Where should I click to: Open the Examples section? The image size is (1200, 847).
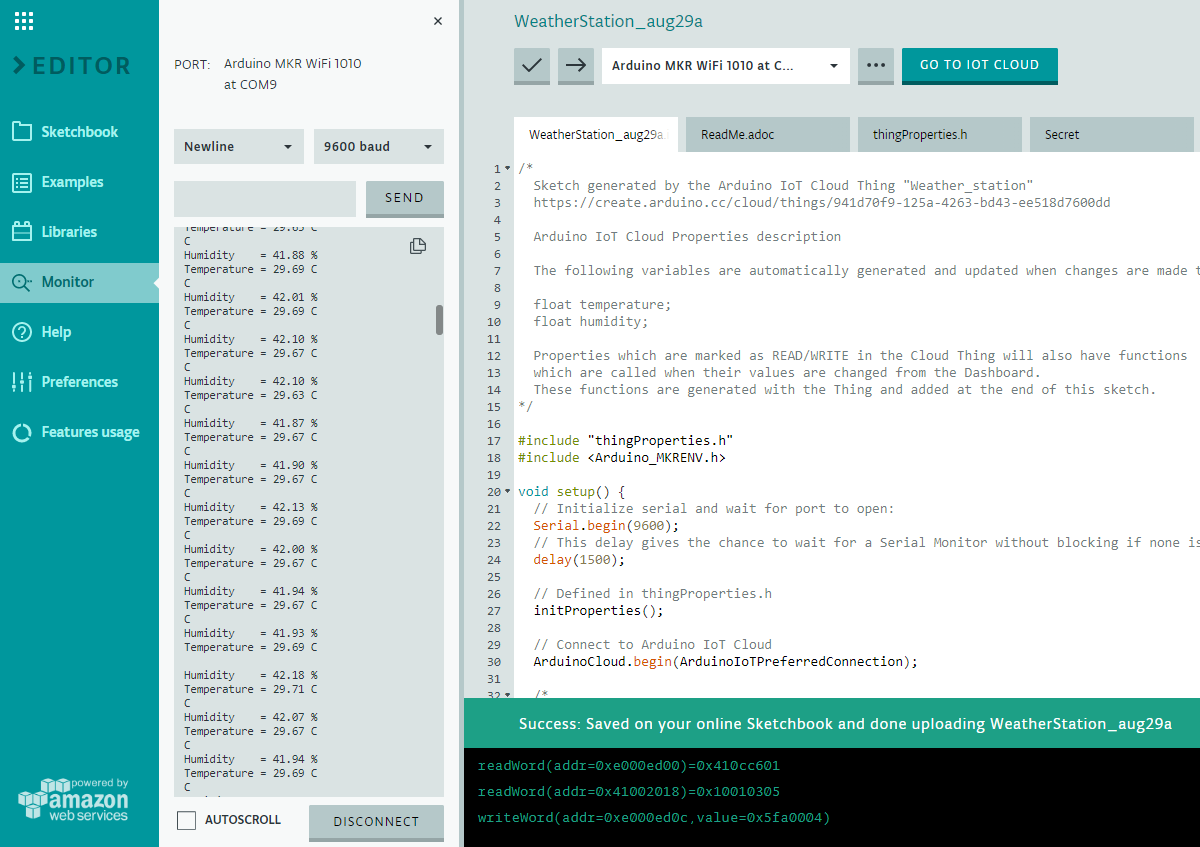tap(72, 182)
